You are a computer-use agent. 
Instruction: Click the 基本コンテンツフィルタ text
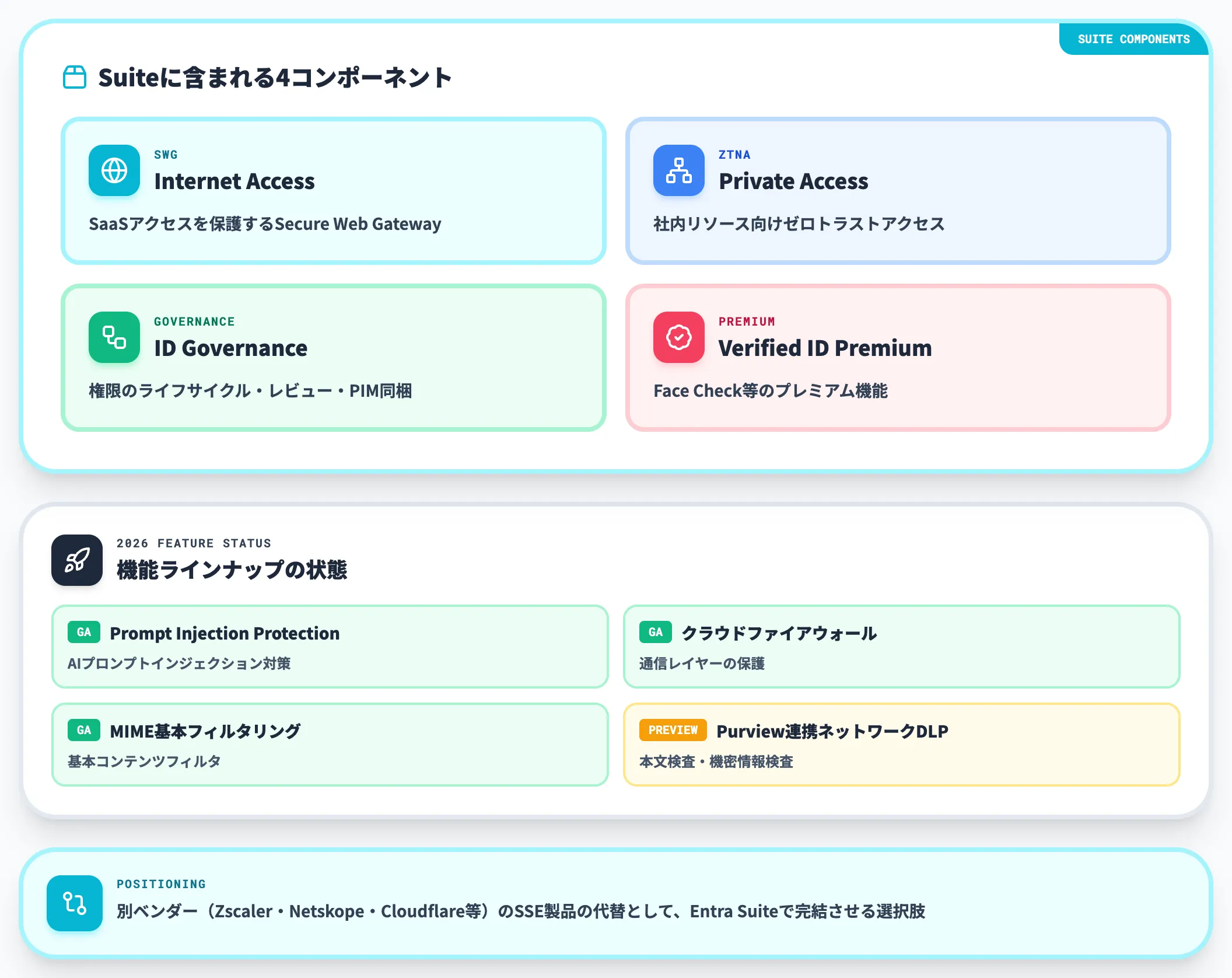[144, 762]
